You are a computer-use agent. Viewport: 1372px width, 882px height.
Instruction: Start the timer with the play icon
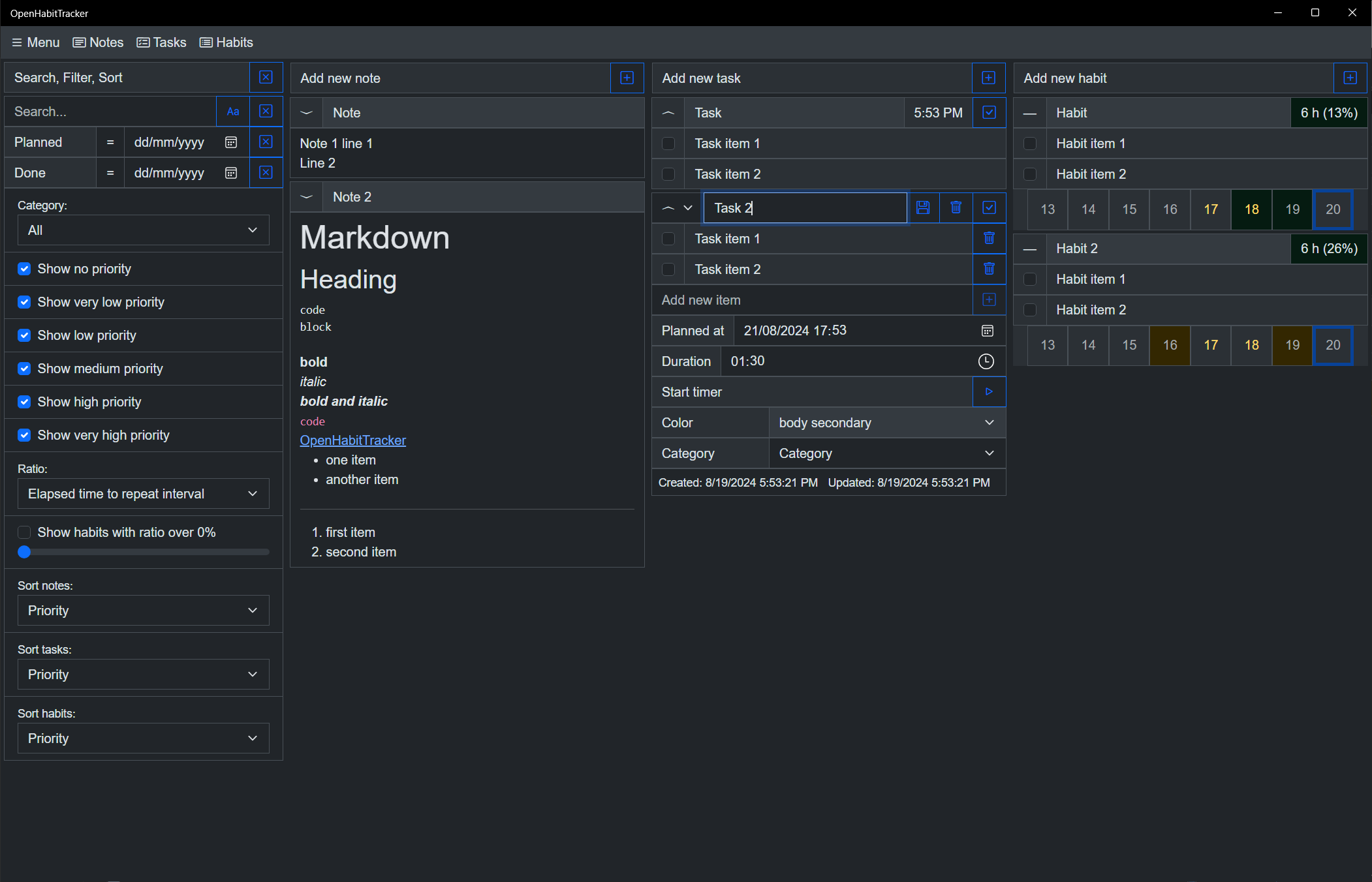[989, 391]
